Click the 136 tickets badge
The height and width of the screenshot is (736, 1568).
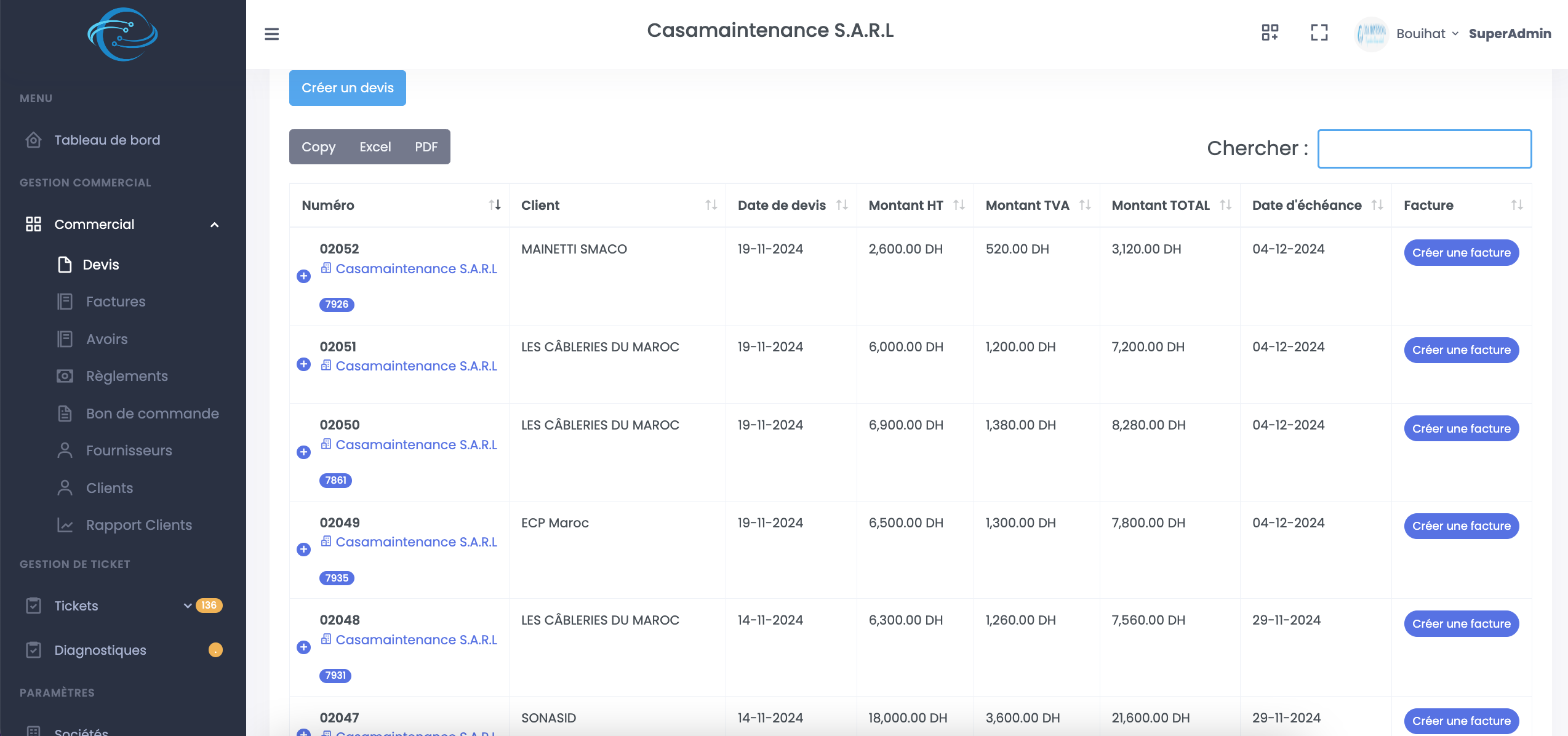(209, 606)
